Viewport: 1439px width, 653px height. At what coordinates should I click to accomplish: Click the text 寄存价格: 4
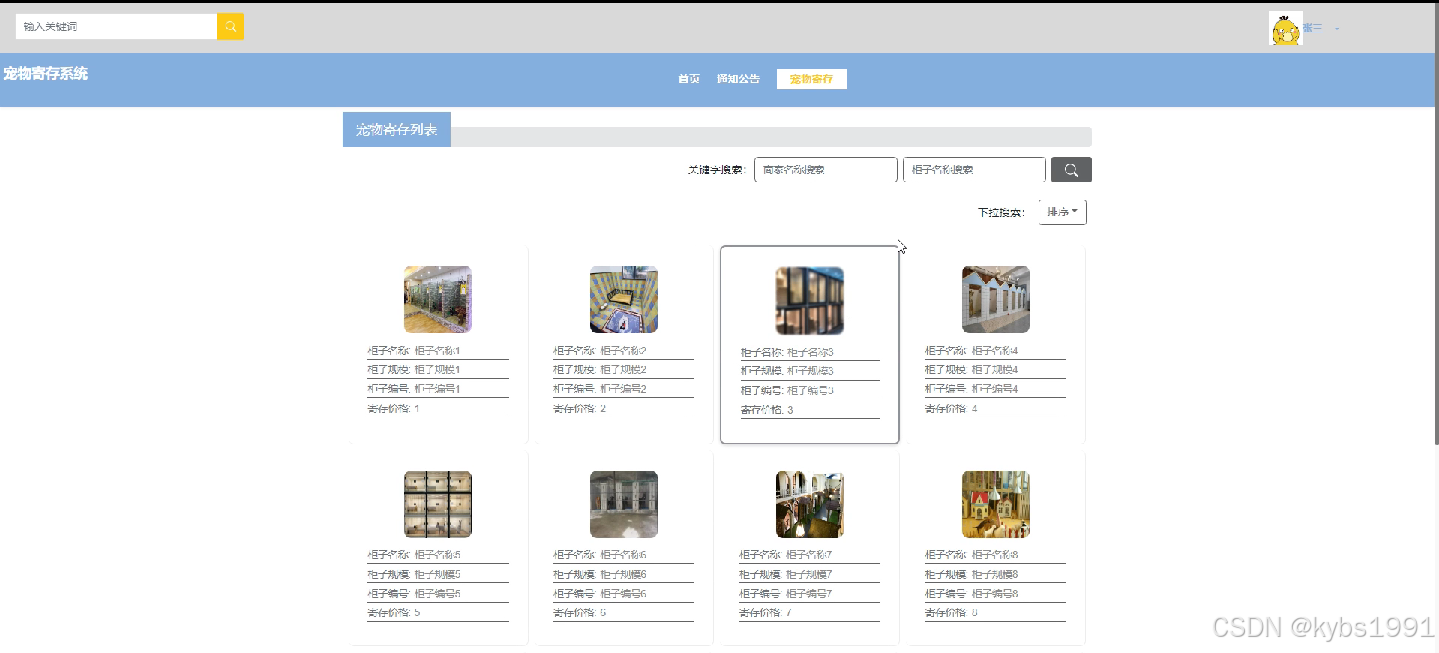(951, 408)
